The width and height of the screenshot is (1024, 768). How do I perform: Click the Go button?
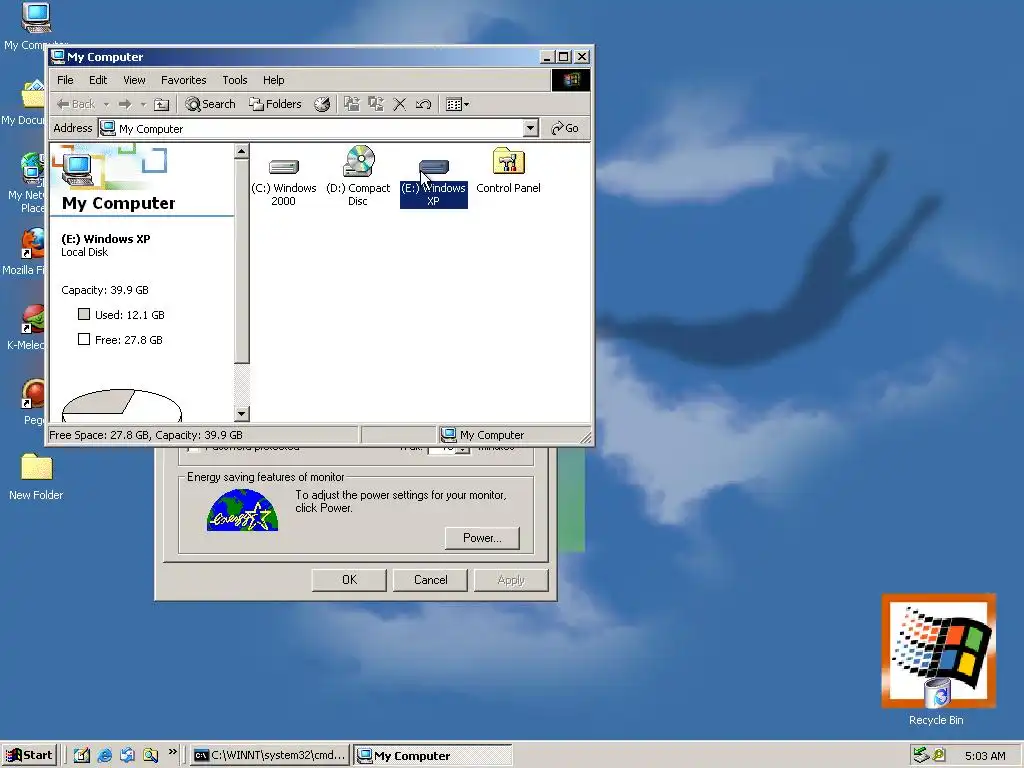pos(565,128)
